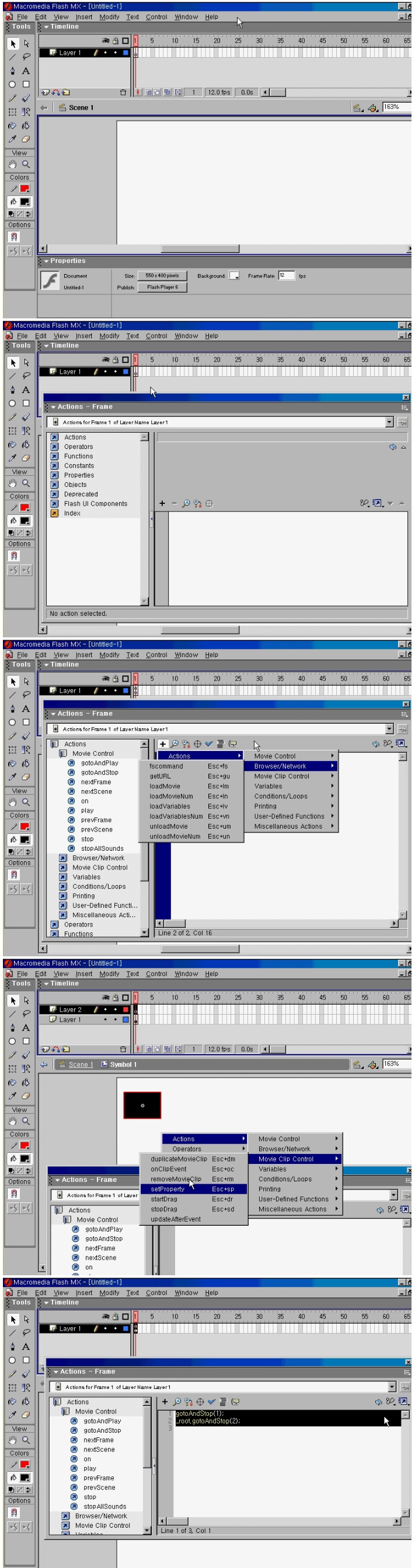Click the Frame Rate input field

coord(287,276)
